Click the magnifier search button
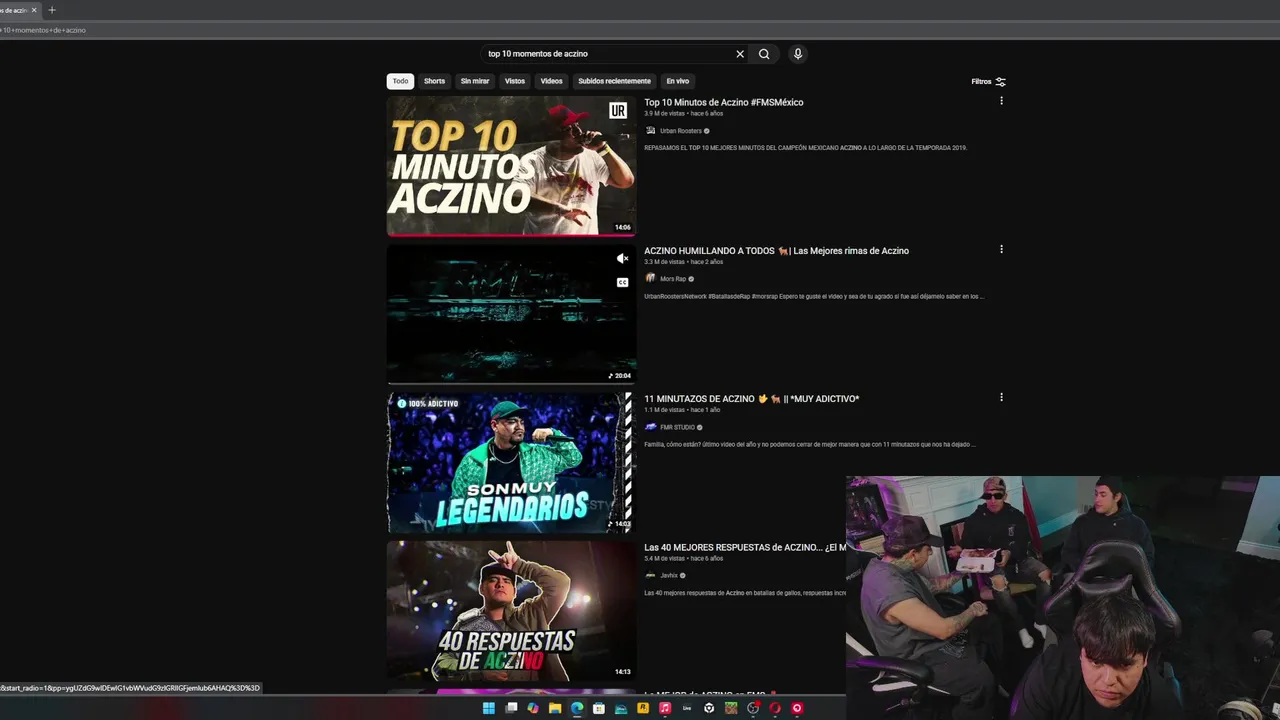The height and width of the screenshot is (720, 1280). point(764,54)
